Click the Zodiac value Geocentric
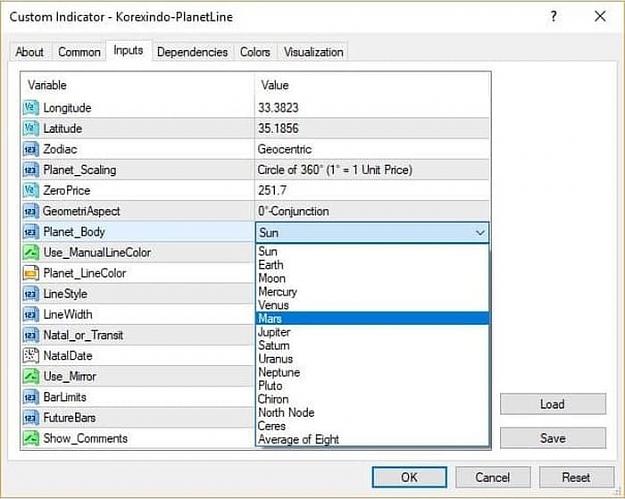Image resolution: width=625 pixels, height=499 pixels. click(372, 149)
